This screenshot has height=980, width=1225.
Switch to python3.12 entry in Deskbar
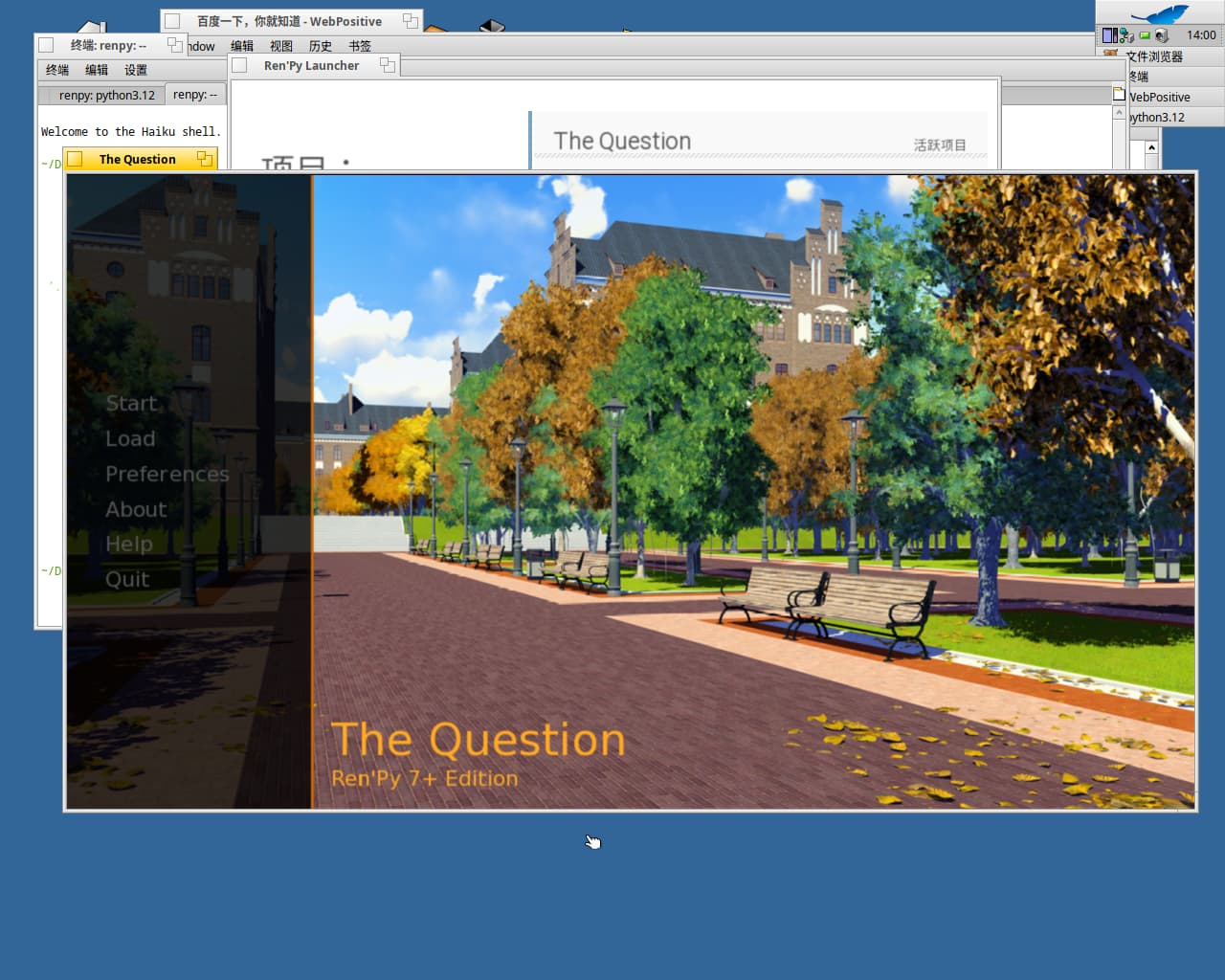pos(1176,117)
